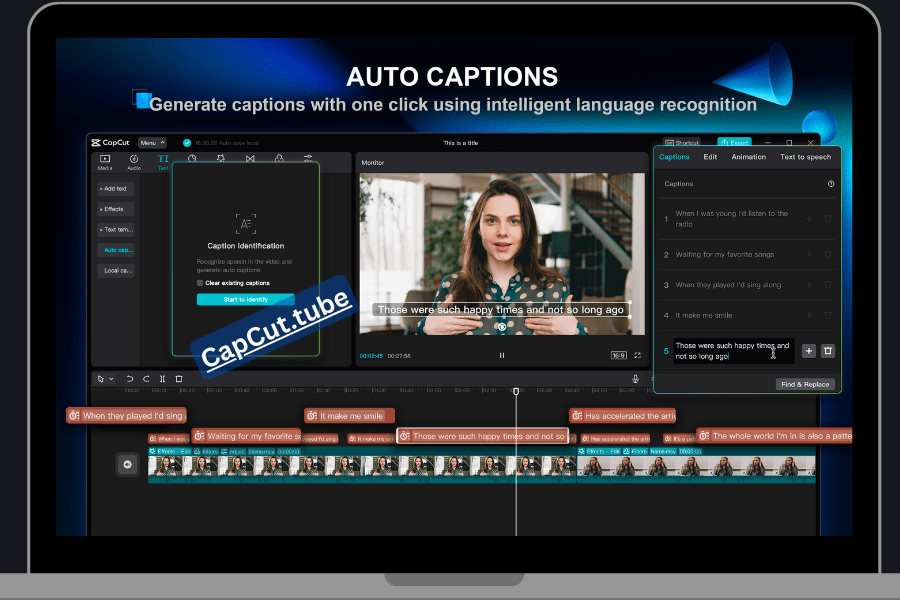Open the Transitions bowtie icon
The width and height of the screenshot is (900, 600).
coord(250,158)
